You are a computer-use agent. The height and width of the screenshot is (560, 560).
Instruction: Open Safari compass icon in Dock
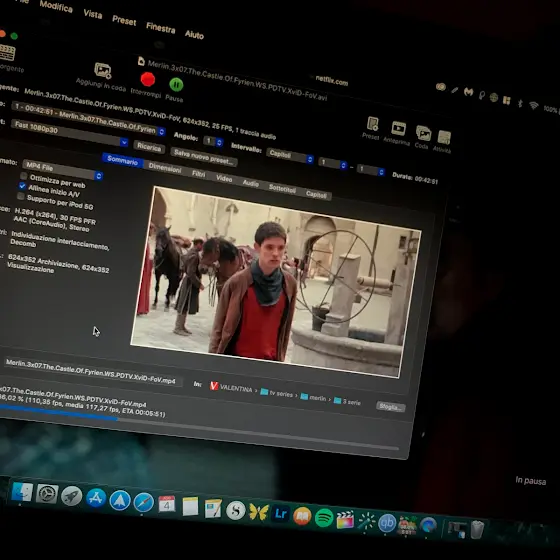pos(144,502)
